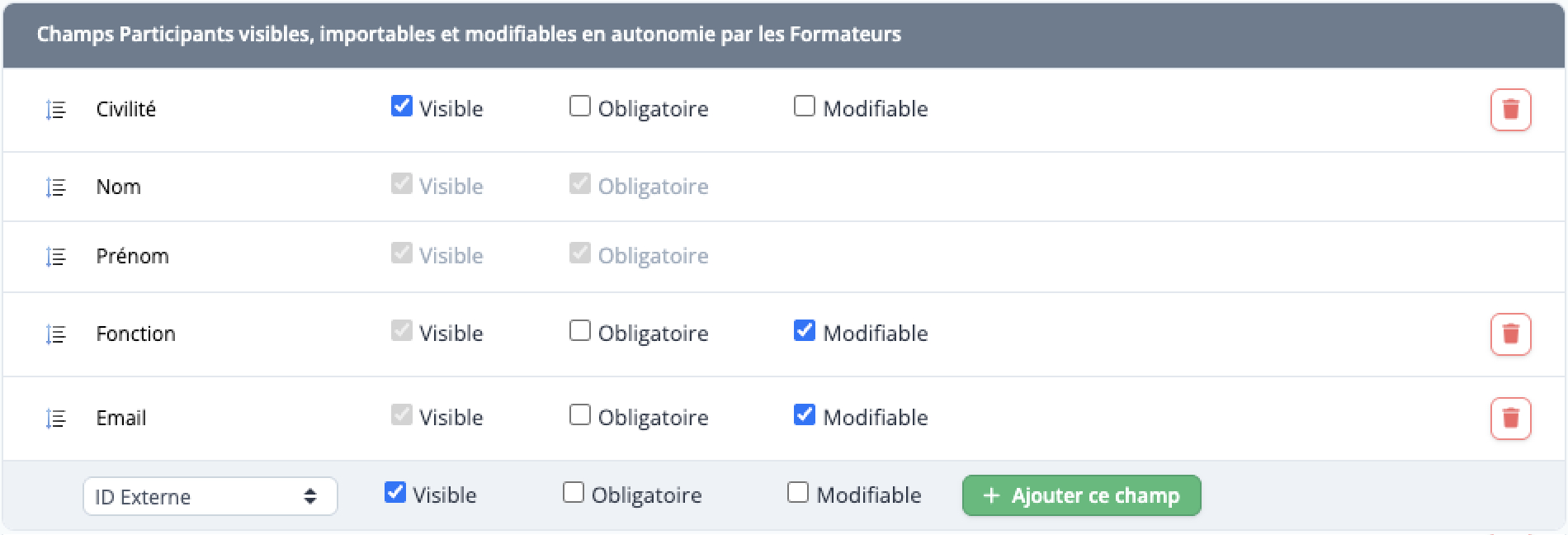Check Obligatoire on the Email row
Viewport: 1568px width, 535px height.
point(580,415)
